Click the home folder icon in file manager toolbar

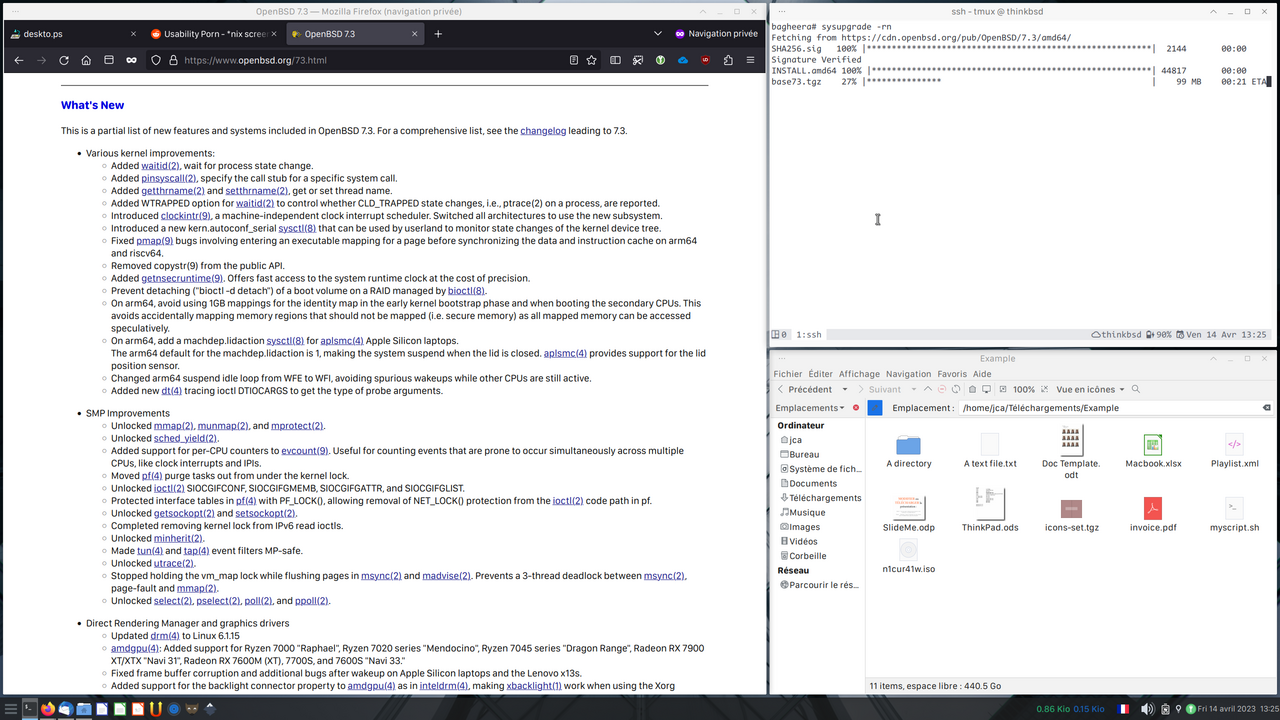(x=972, y=389)
